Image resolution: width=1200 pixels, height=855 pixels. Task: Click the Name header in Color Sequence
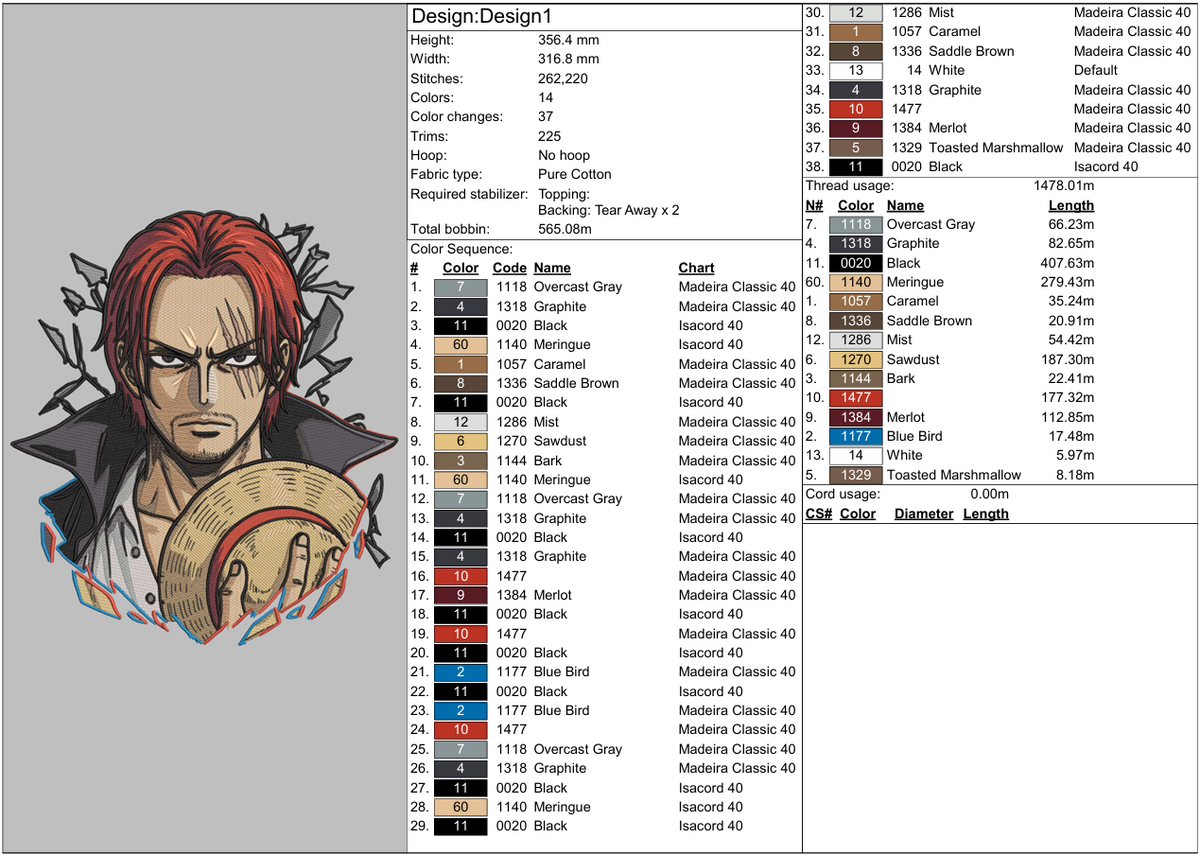coord(552,268)
